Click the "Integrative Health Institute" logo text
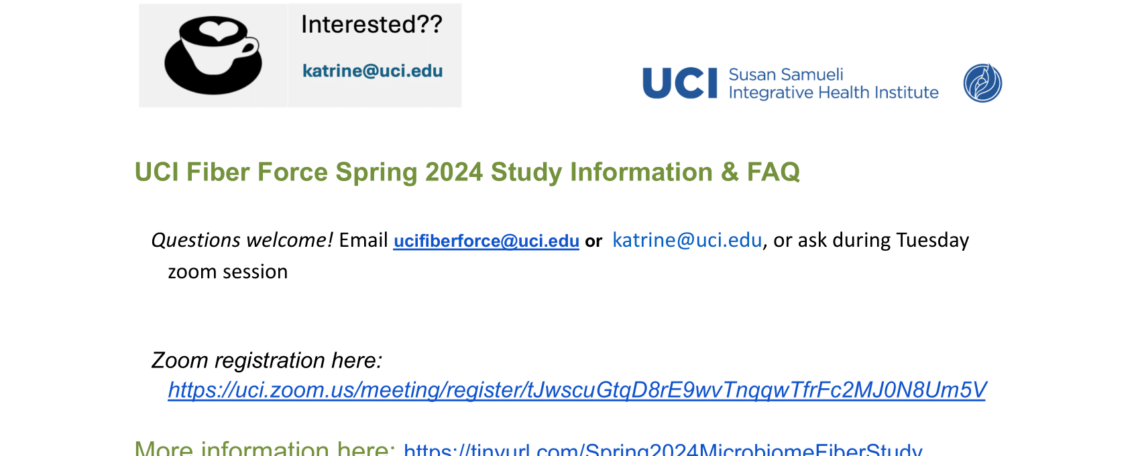Viewport: 1140px width, 456px height. point(834,92)
